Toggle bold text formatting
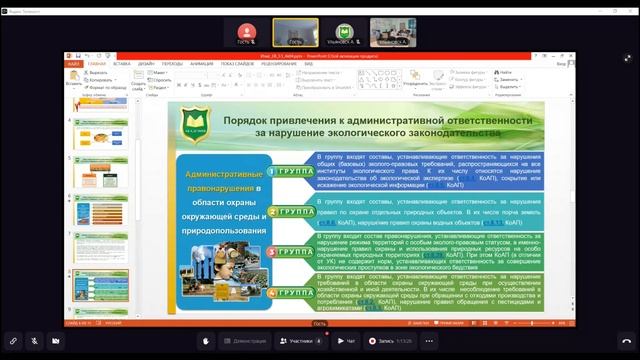The width and height of the screenshot is (640, 360). click(179, 85)
